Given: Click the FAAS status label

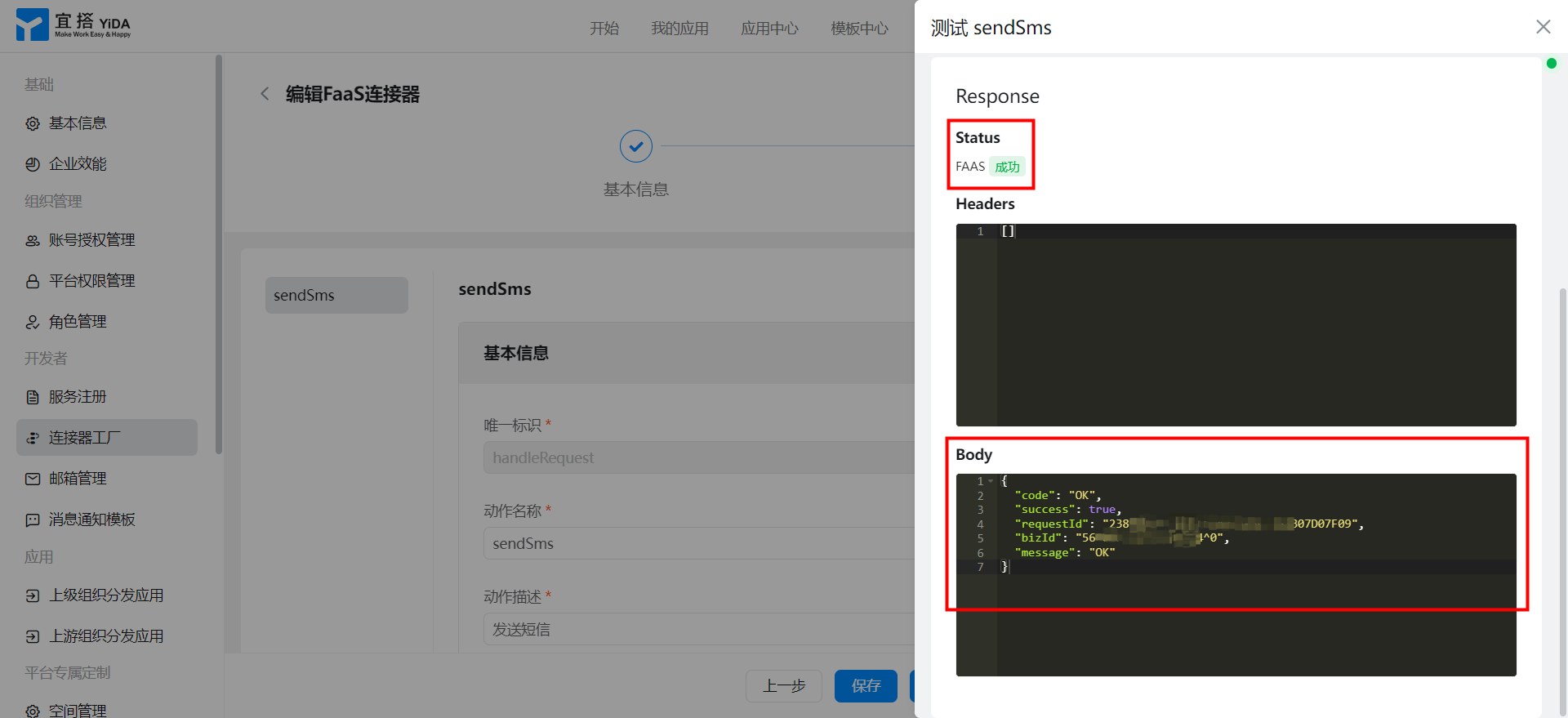Looking at the screenshot, I should pyautogui.click(x=970, y=167).
